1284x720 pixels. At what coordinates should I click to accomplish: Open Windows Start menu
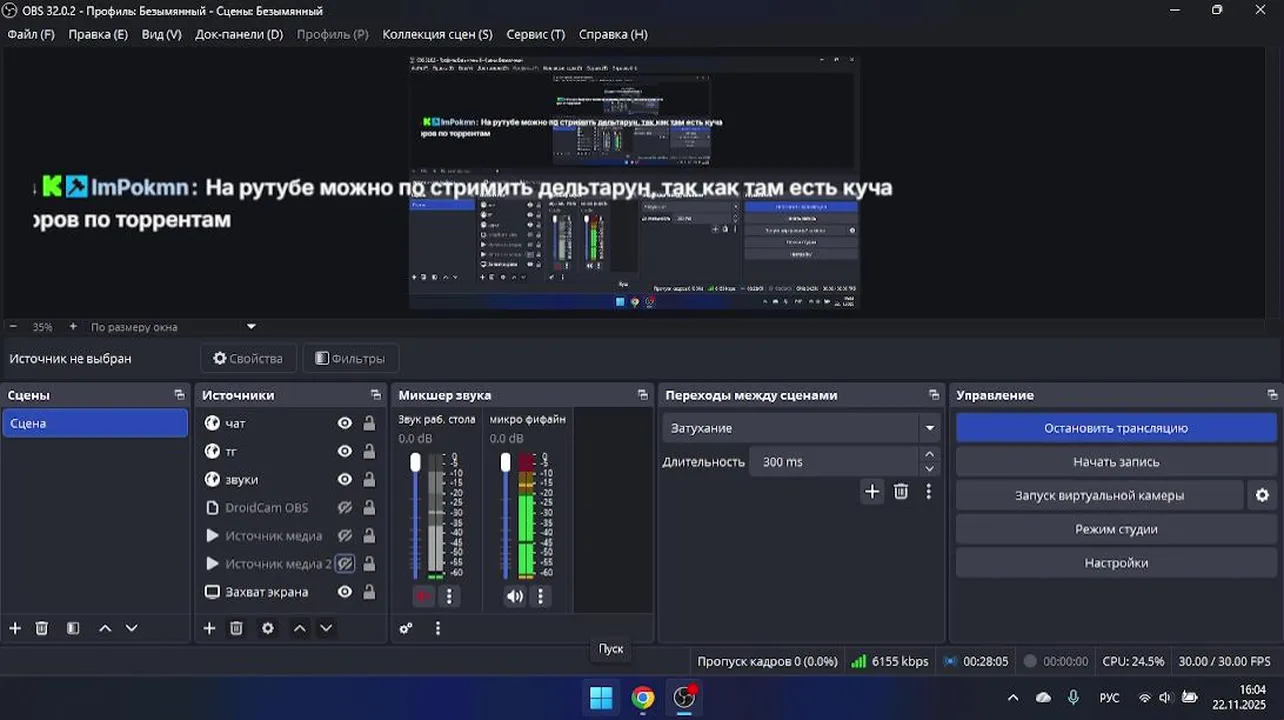[601, 697]
